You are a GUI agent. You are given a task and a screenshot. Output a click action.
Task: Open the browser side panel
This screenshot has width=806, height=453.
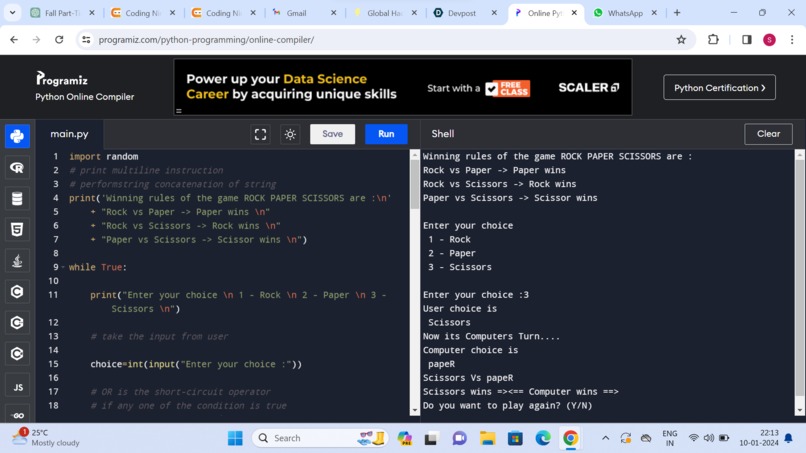pyautogui.click(x=746, y=40)
